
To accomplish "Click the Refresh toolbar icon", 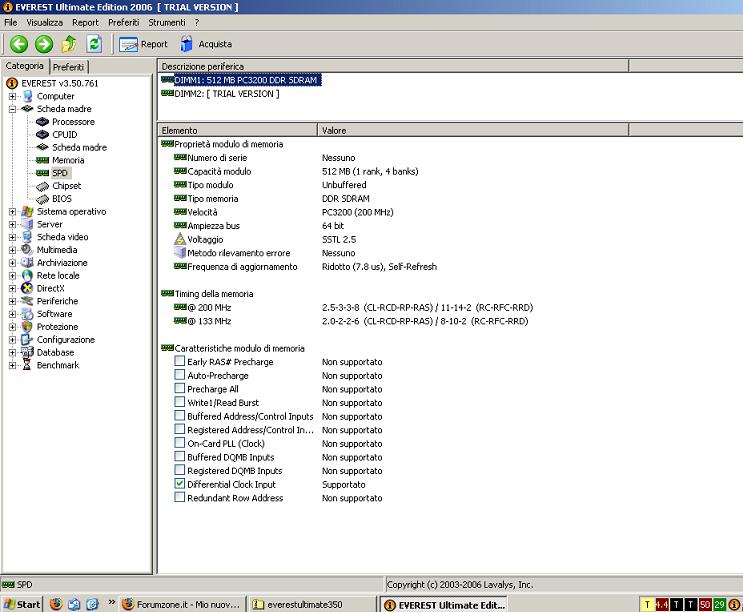I will coord(94,44).
